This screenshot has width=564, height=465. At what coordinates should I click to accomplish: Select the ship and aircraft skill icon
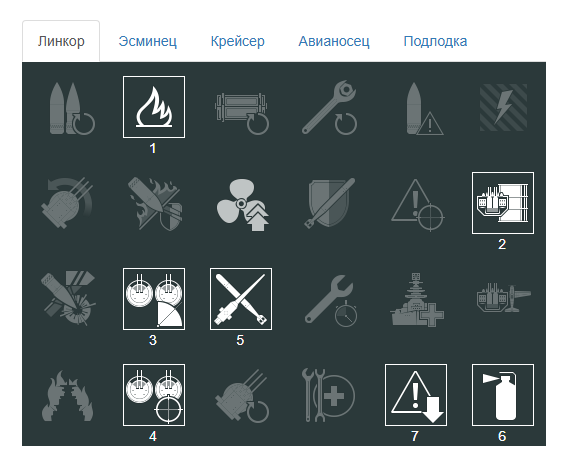point(504,298)
